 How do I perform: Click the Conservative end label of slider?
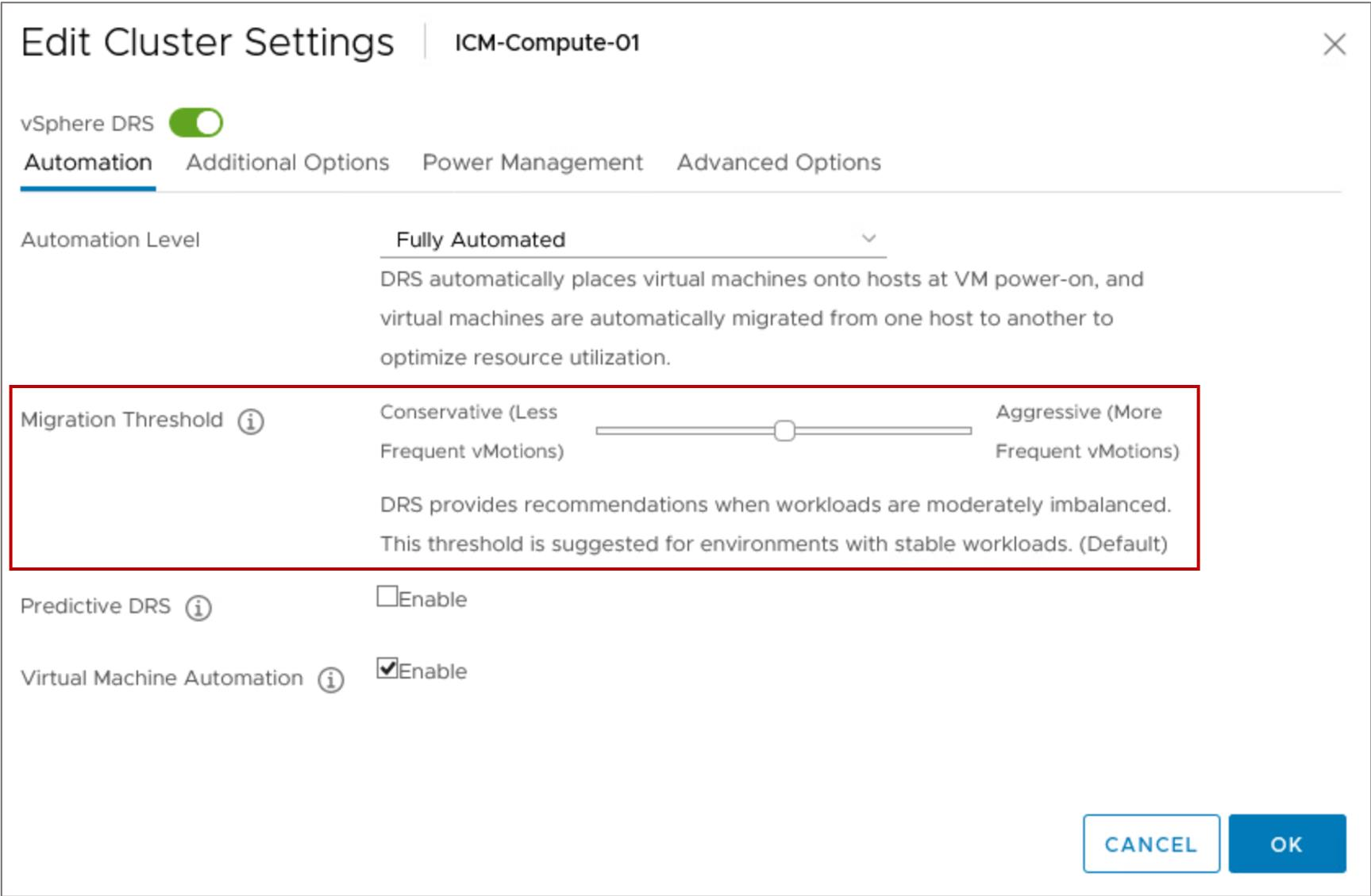pyautogui.click(x=472, y=432)
